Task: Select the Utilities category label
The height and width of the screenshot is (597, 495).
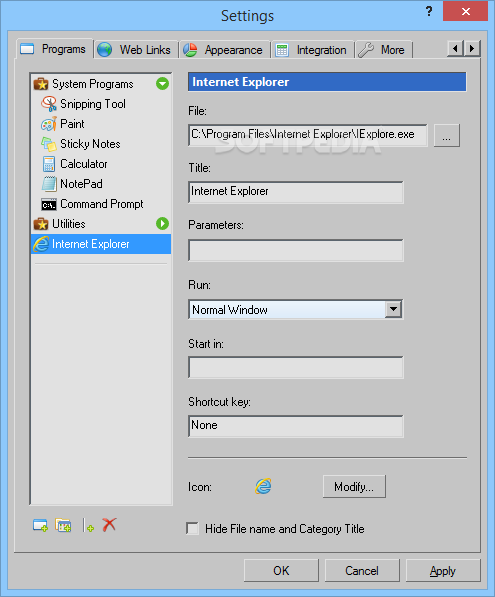Action: pyautogui.click(x=69, y=224)
